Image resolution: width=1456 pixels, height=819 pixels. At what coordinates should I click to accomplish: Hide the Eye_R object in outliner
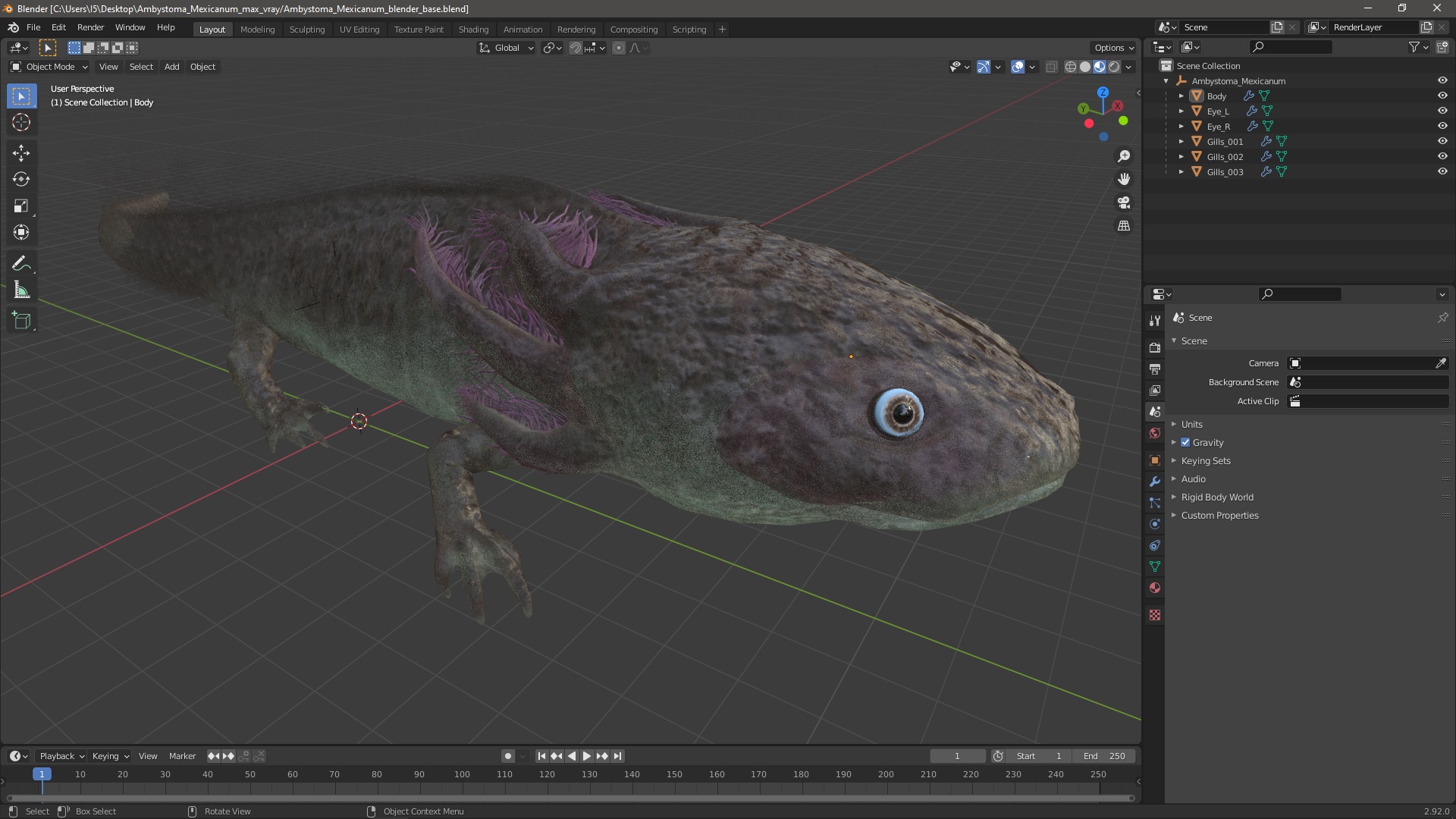coord(1442,126)
